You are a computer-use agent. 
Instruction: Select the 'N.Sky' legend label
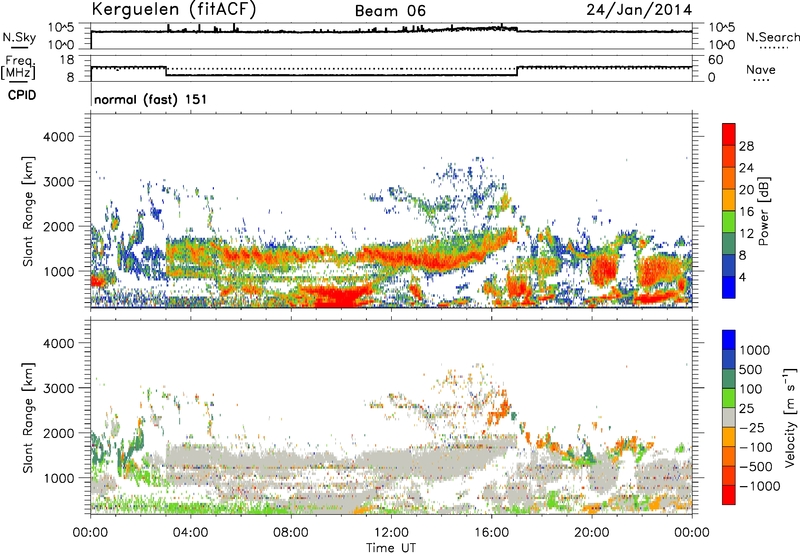click(x=19, y=37)
